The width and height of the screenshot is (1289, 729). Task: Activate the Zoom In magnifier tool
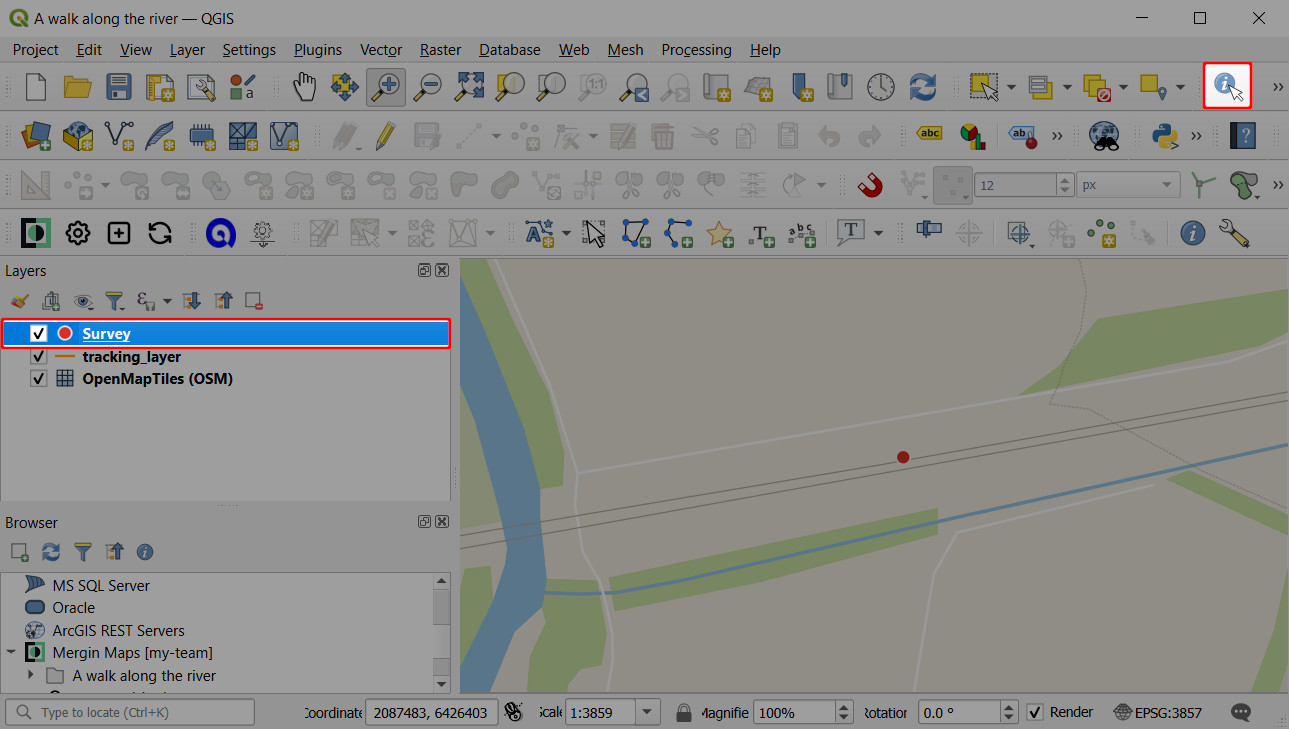tap(386, 87)
